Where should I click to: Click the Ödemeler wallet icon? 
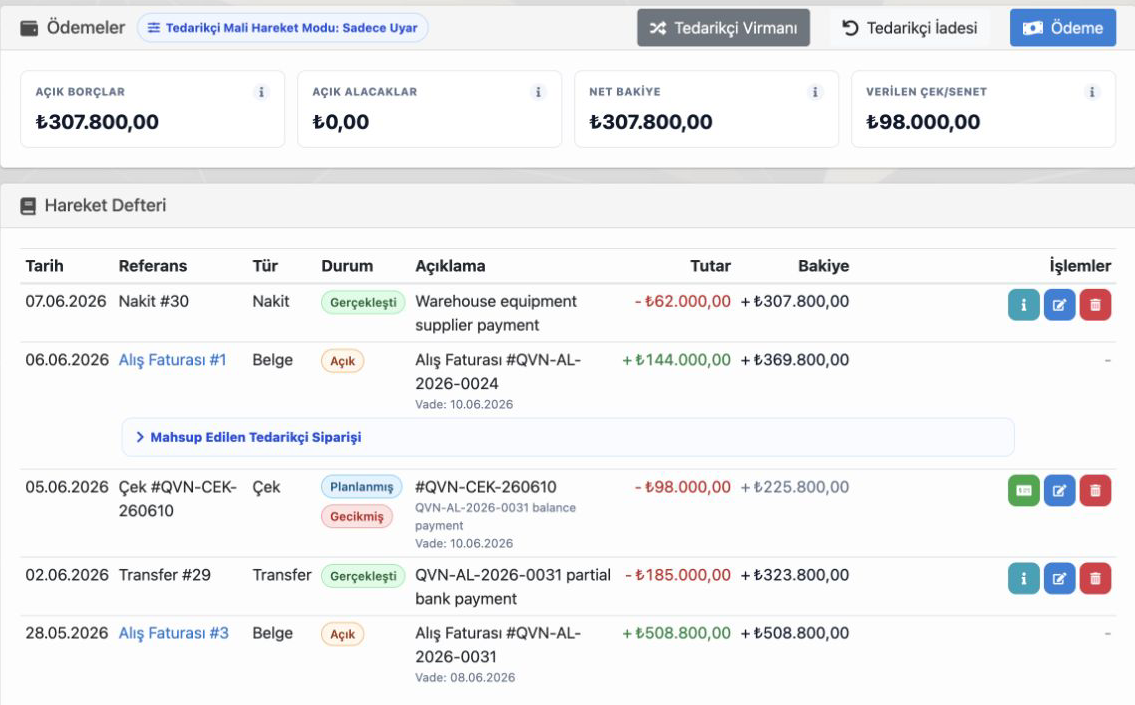[29, 28]
